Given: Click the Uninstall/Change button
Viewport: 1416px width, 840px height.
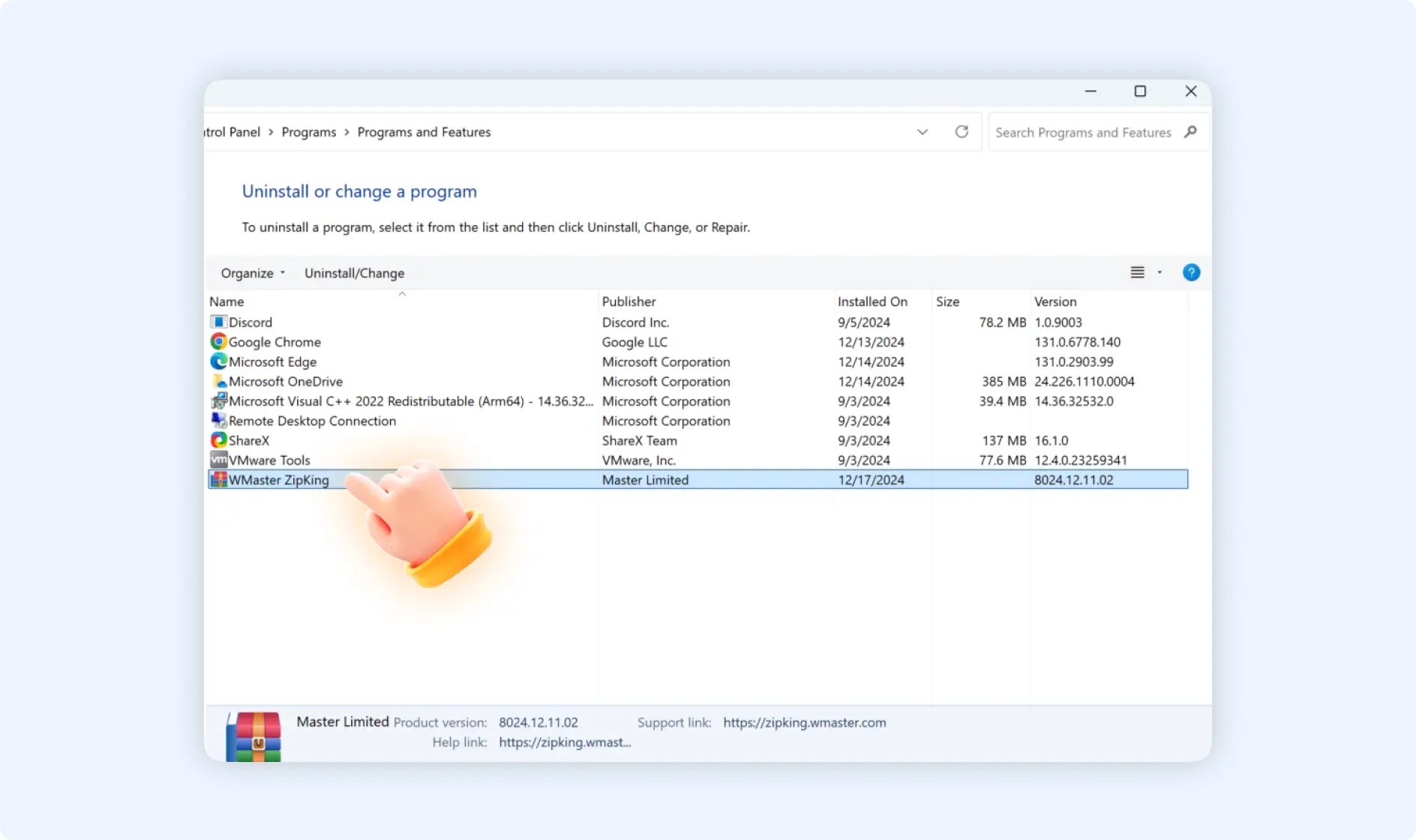Looking at the screenshot, I should click(354, 273).
